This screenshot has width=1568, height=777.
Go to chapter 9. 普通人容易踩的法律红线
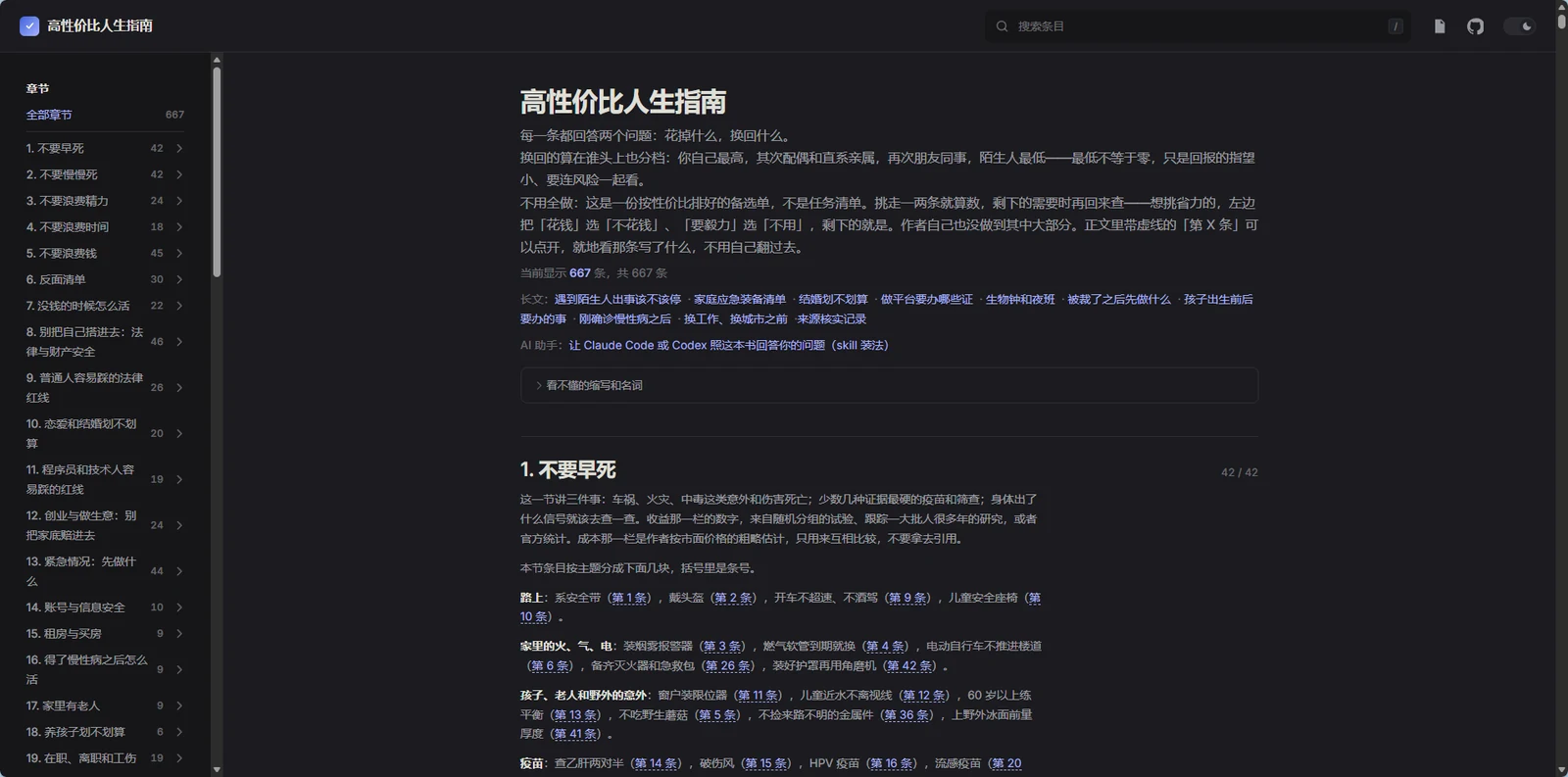click(84, 388)
